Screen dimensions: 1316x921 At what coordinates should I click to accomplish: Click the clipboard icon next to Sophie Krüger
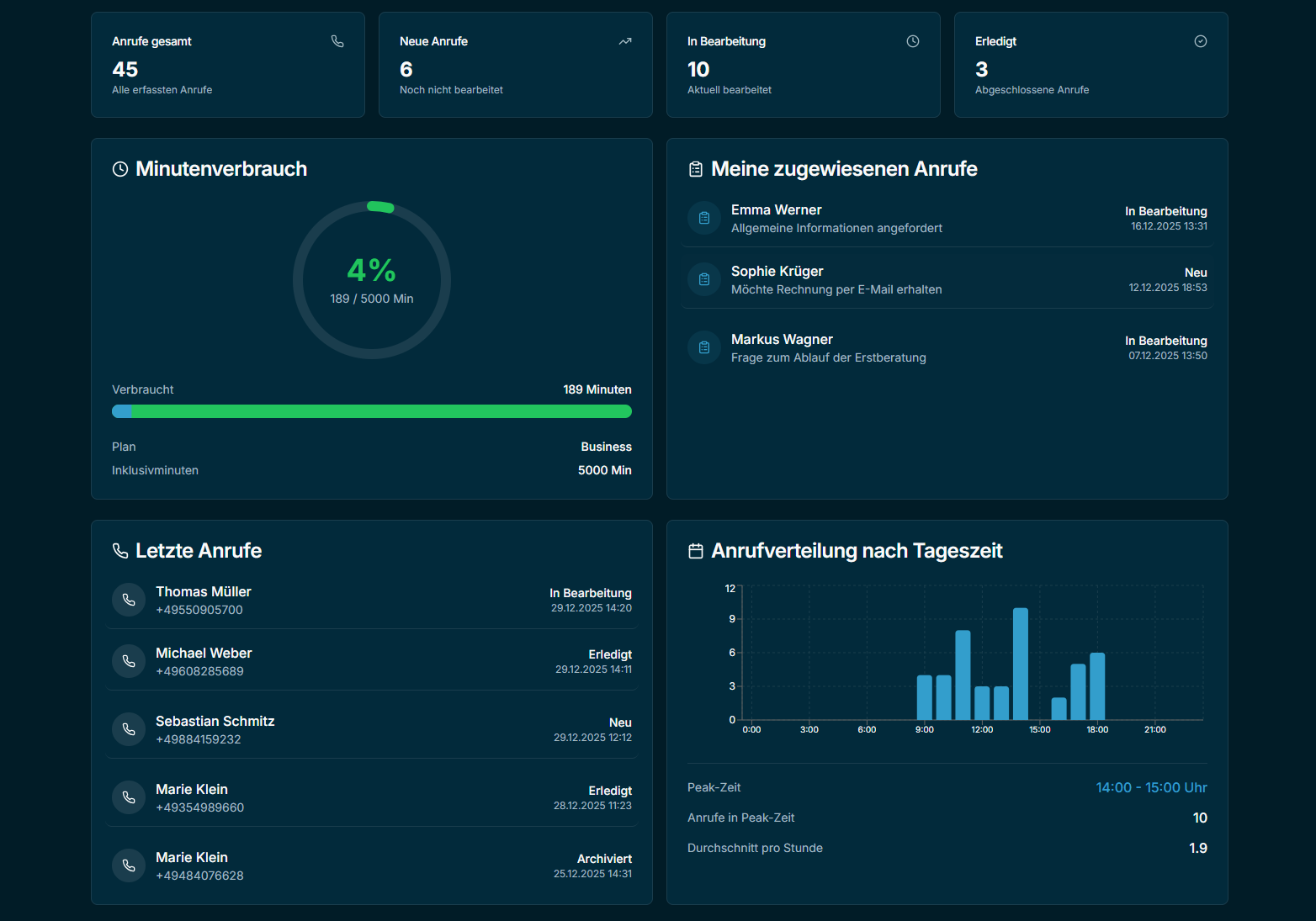(x=703, y=279)
